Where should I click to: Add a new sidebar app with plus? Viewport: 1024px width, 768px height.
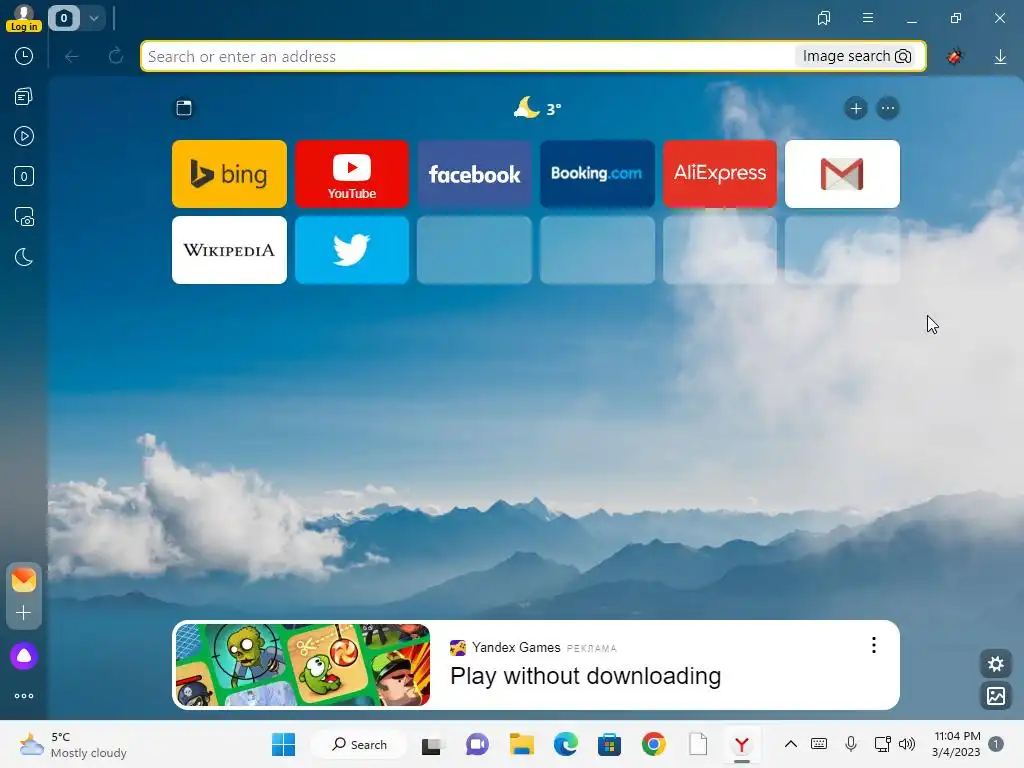(24, 613)
